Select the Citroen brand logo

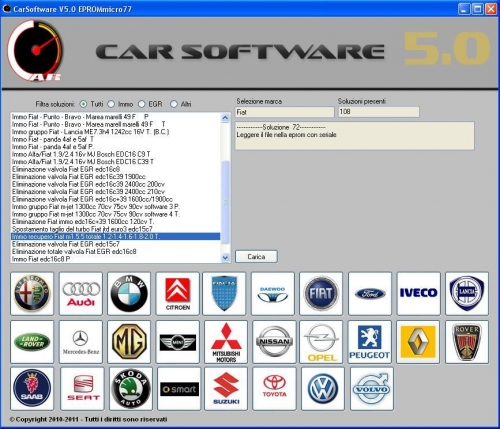177,293
